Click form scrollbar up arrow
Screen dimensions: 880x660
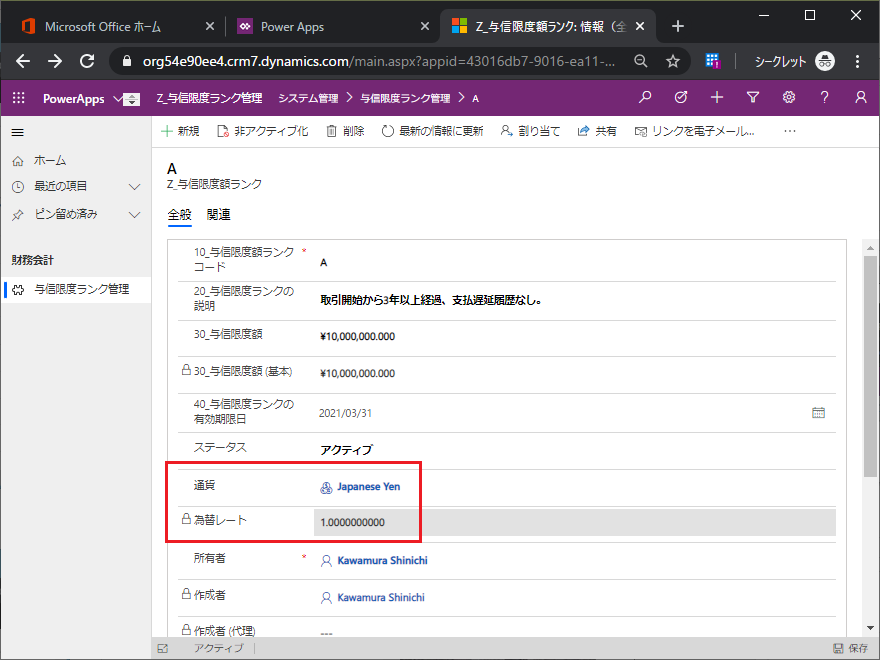click(x=870, y=248)
